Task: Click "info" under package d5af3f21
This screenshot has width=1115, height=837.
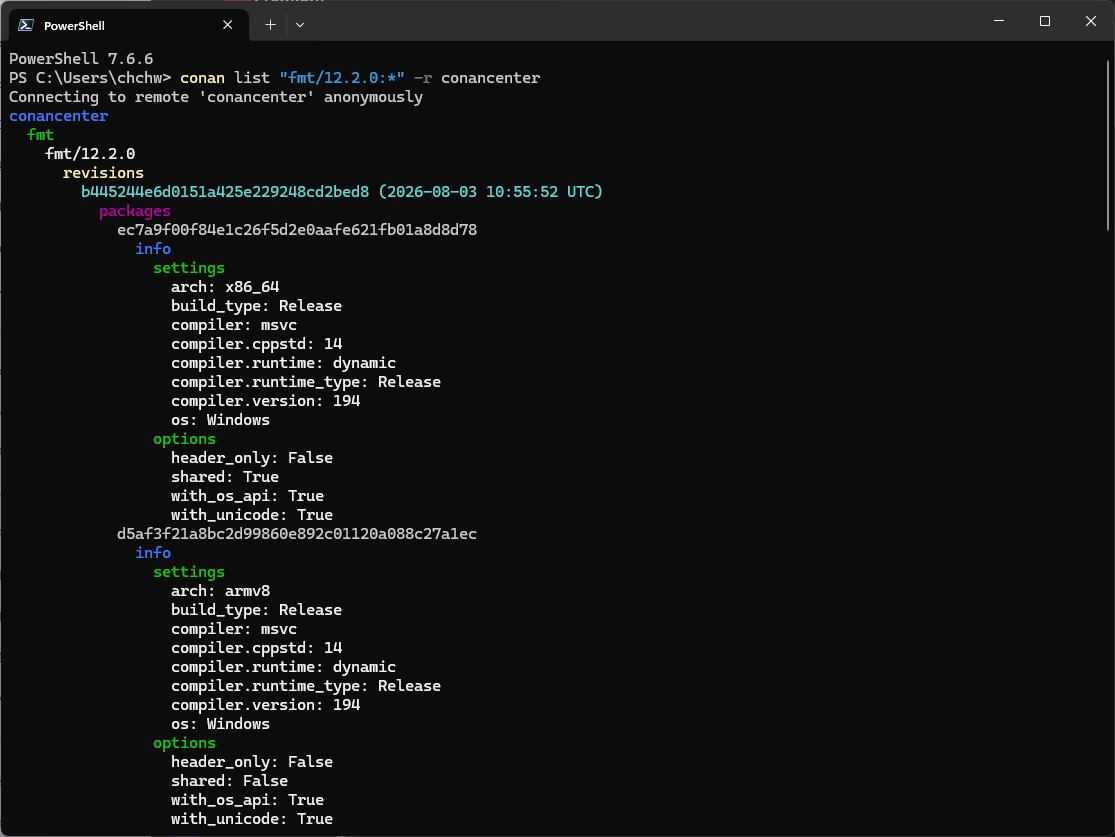Action: point(153,553)
